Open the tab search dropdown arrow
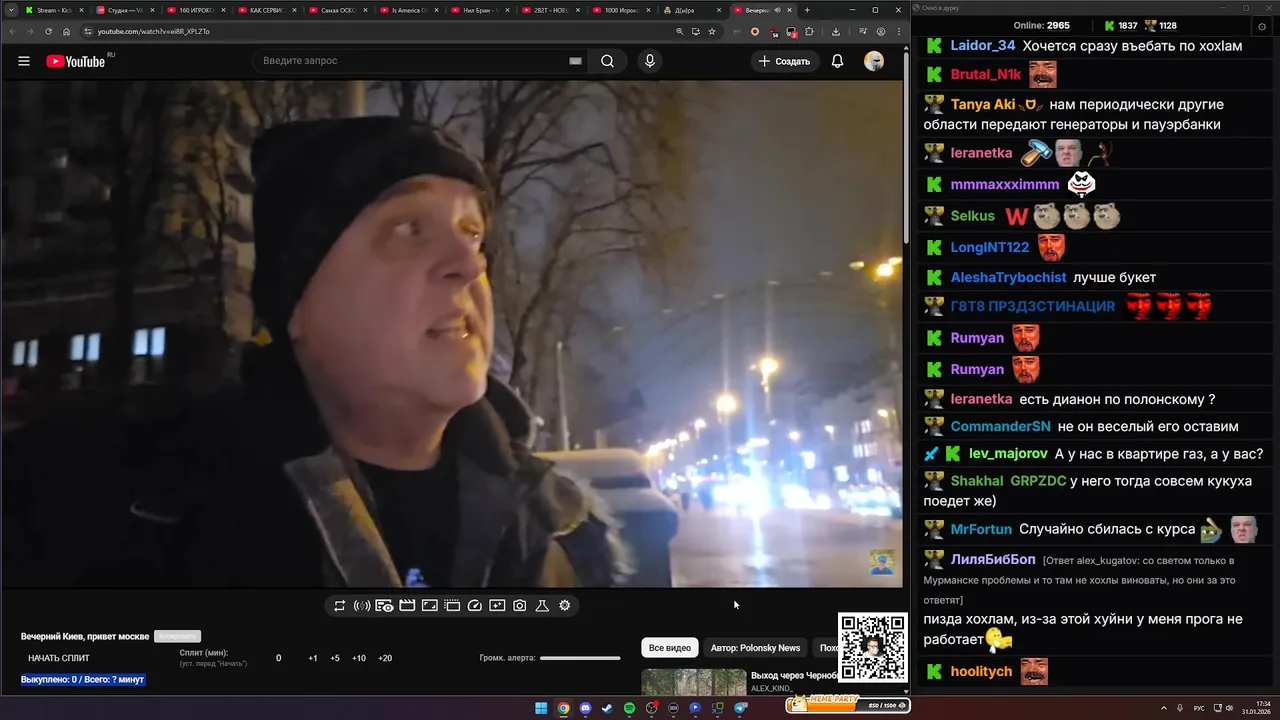 click(11, 10)
